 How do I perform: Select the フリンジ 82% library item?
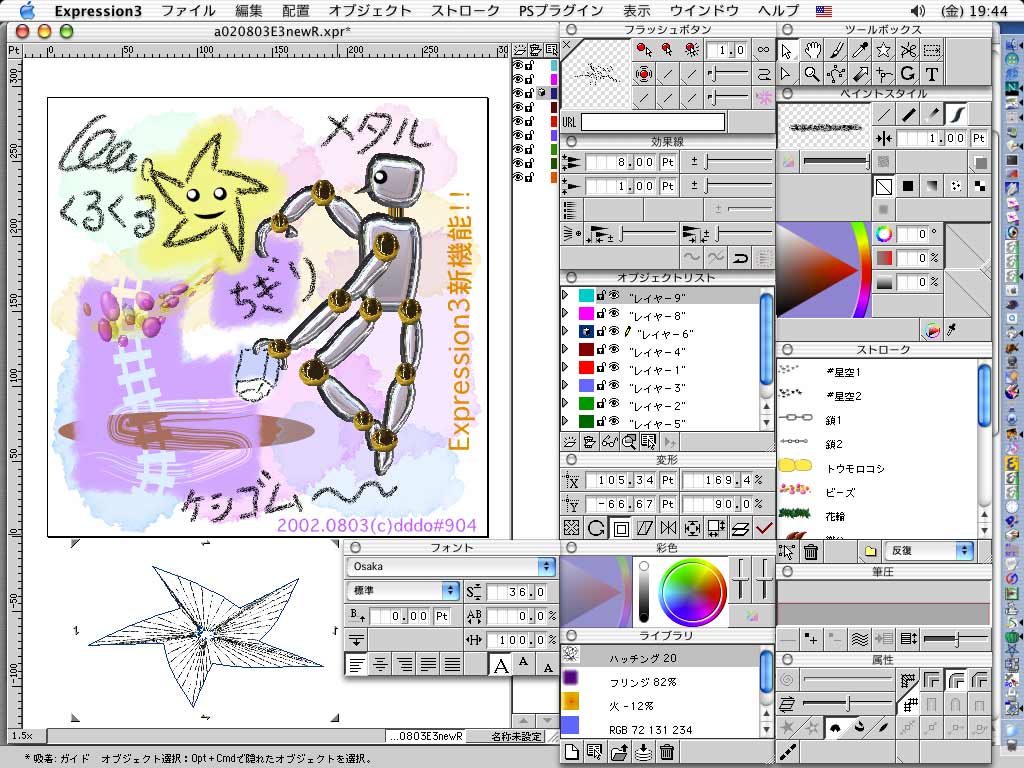pyautogui.click(x=660, y=681)
